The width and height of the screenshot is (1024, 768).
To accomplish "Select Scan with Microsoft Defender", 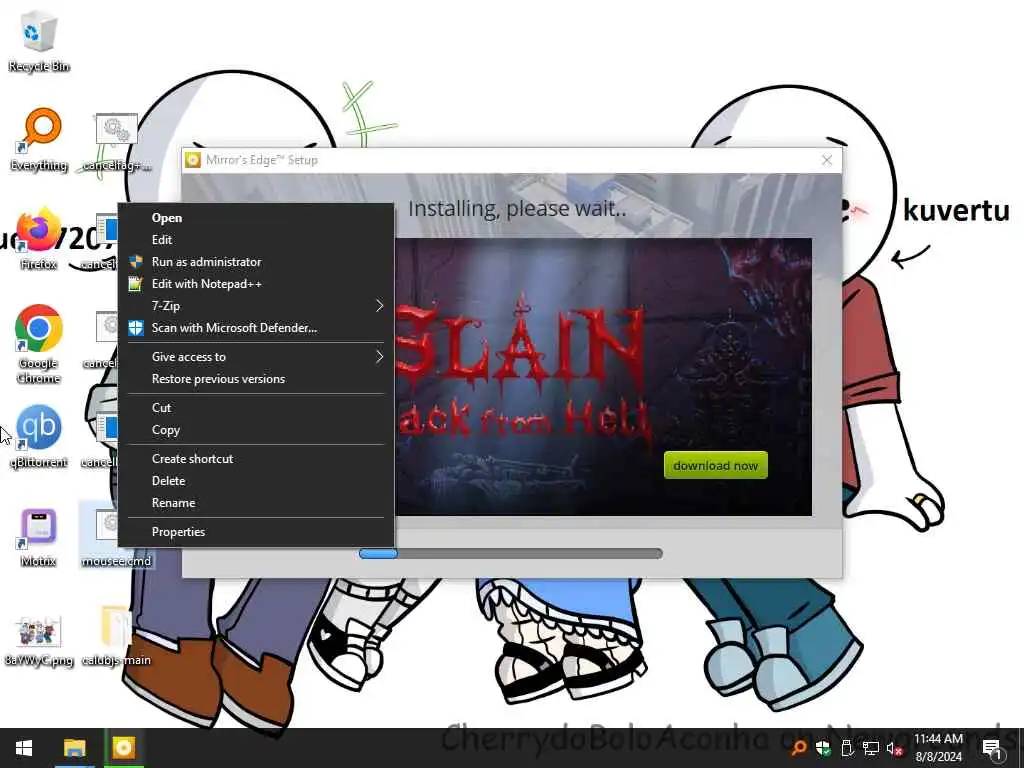I will point(256,328).
